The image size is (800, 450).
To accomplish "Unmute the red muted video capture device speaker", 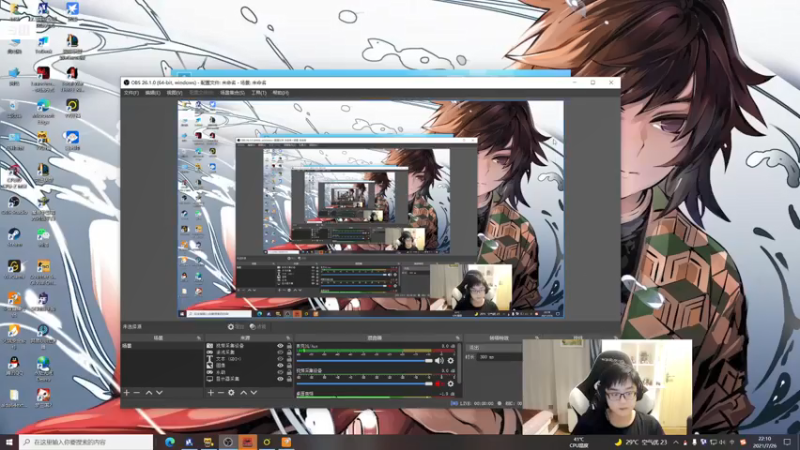I will [439, 384].
